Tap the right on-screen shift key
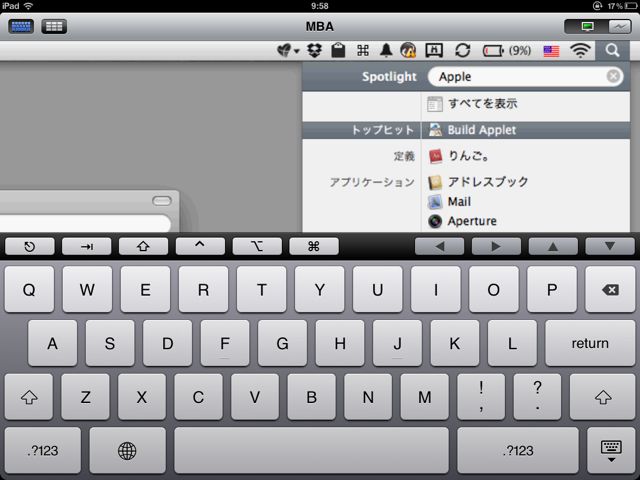This screenshot has width=640, height=480. pos(602,397)
